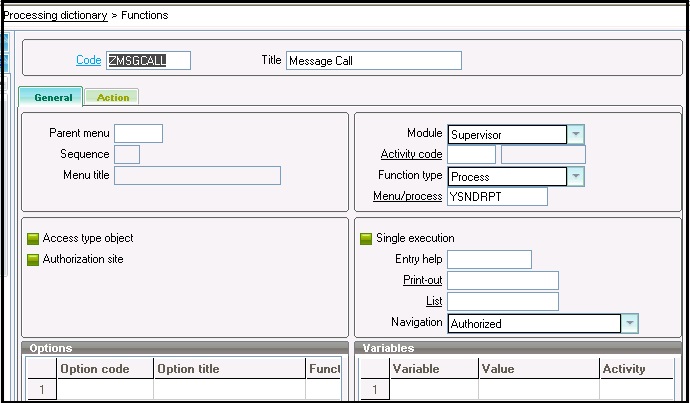Image resolution: width=690 pixels, height=403 pixels.
Task: Click the Title field with Message Call
Action: pyautogui.click(x=374, y=61)
